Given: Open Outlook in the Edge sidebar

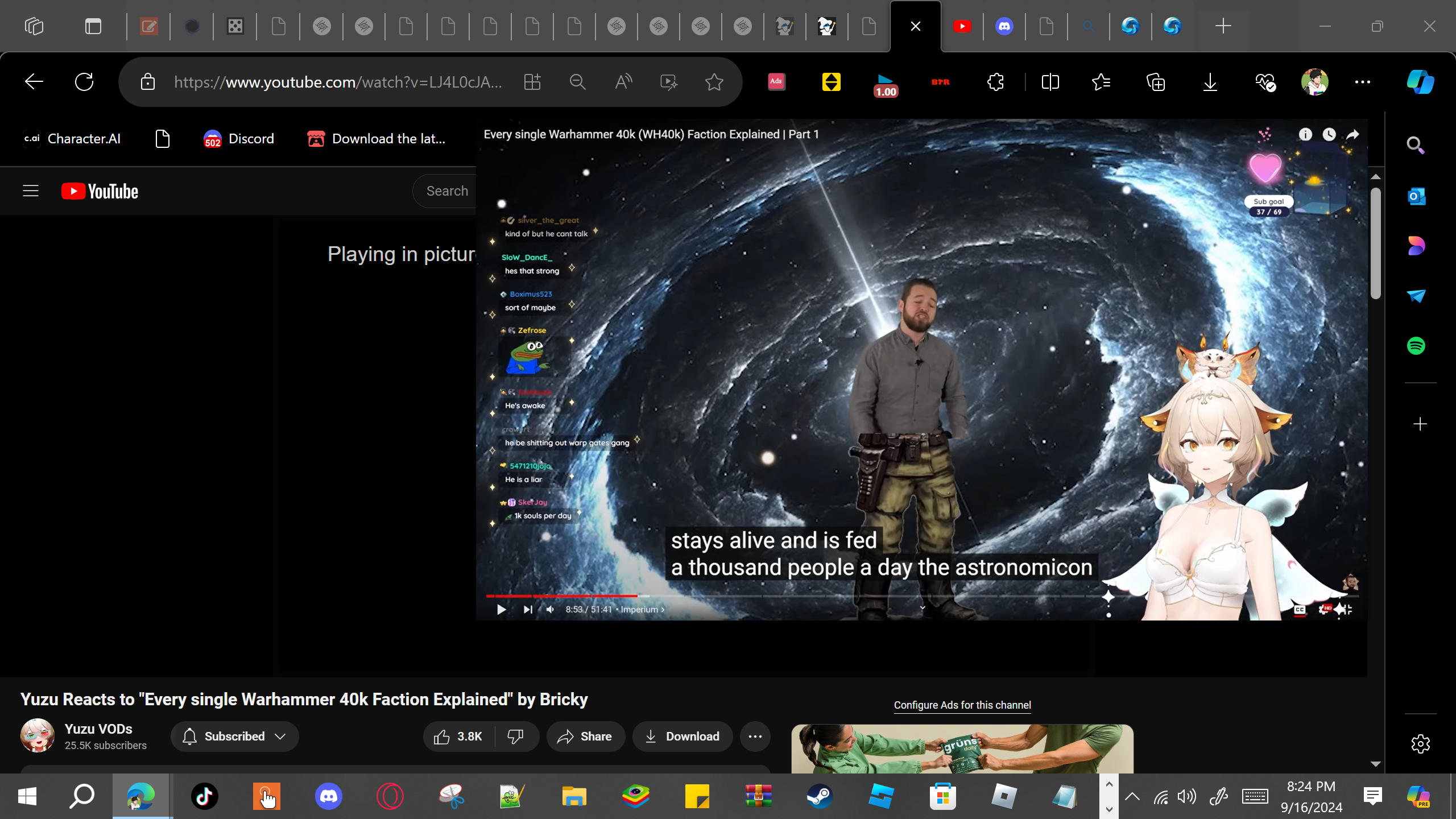Looking at the screenshot, I should (x=1416, y=197).
